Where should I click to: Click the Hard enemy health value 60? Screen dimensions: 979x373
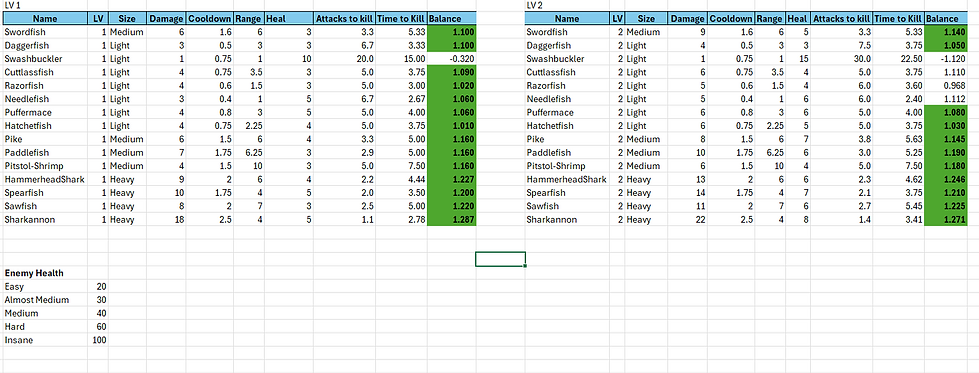(x=98, y=327)
